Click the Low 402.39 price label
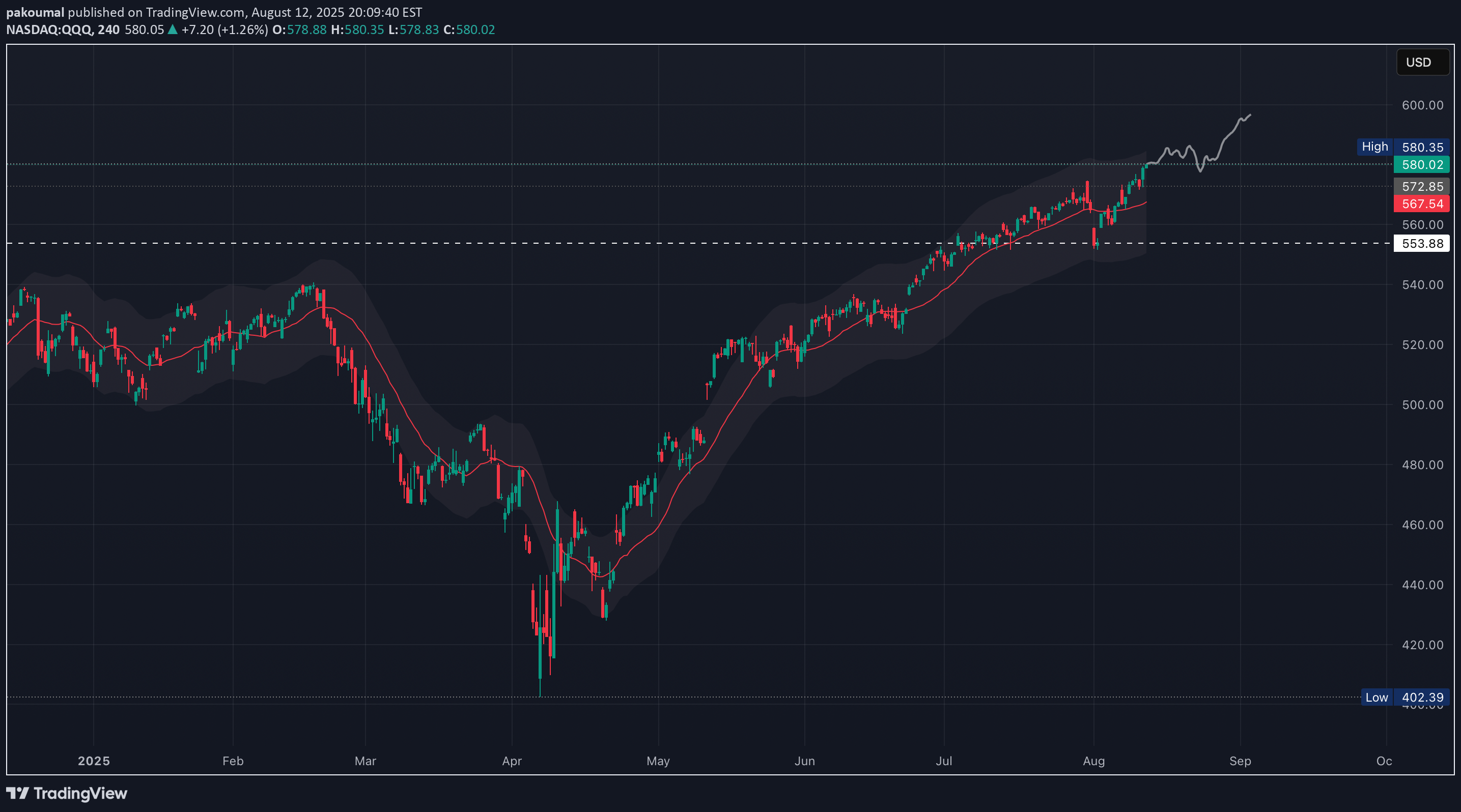 click(1405, 698)
